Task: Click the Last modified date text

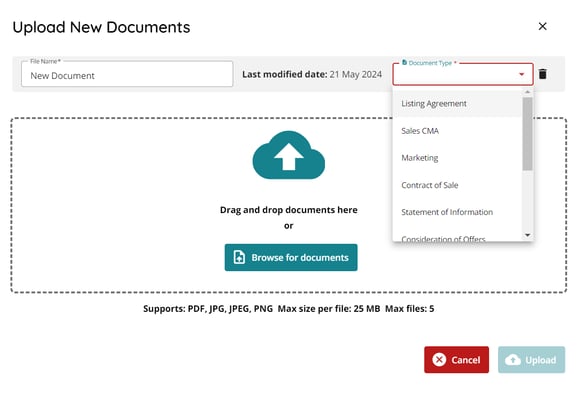Action: (312, 74)
